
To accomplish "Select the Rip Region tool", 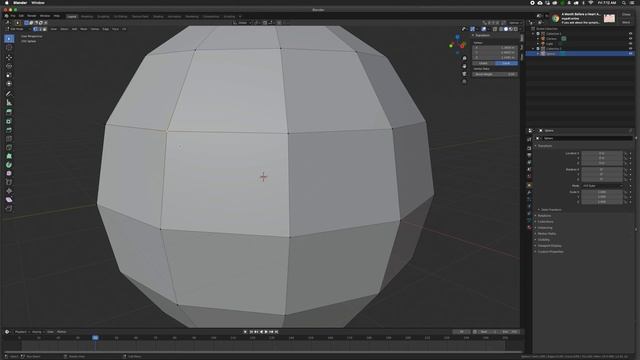I will 9,209.
